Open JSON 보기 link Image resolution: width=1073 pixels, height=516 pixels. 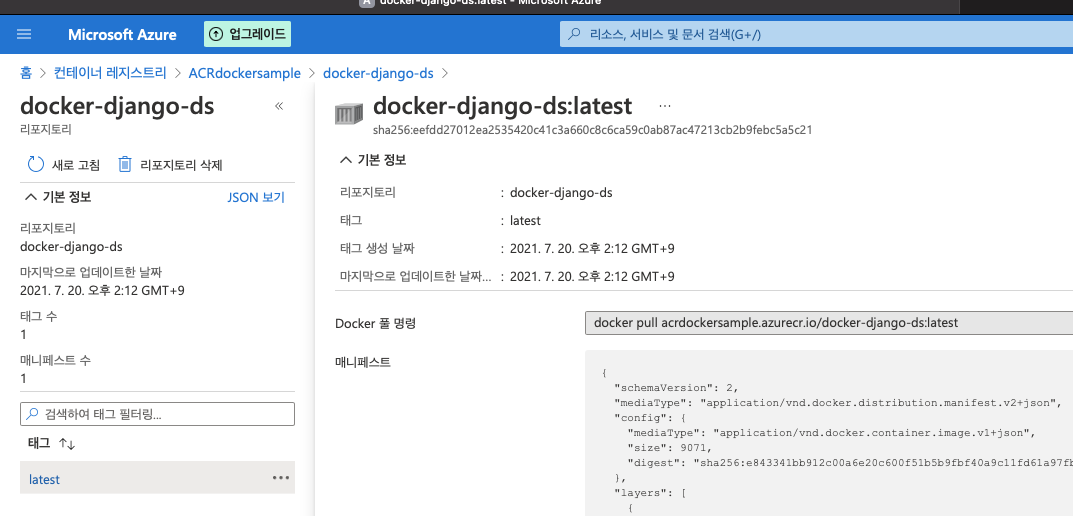click(255, 197)
